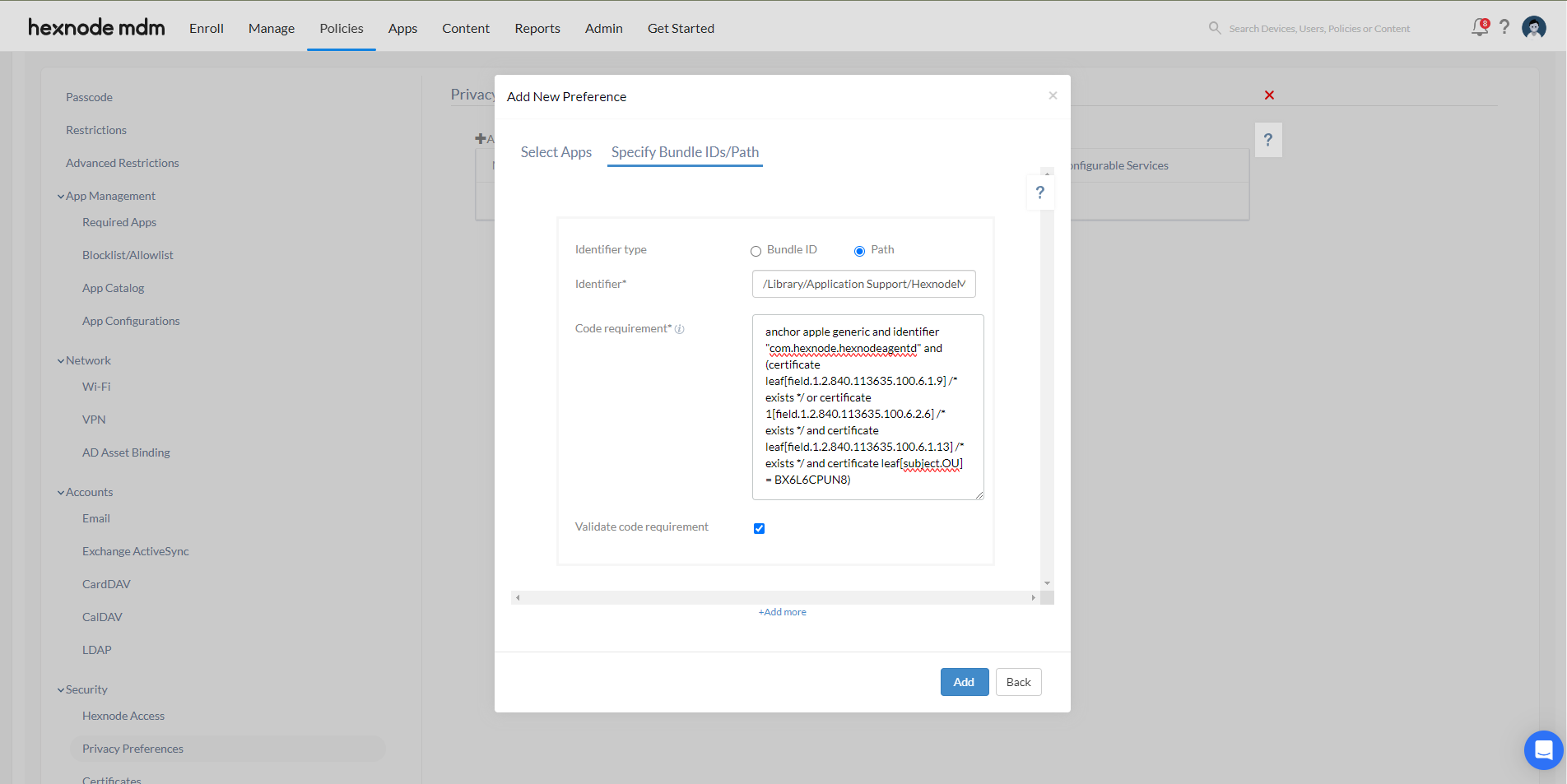Click the hexnode mdm logo
1567x784 pixels.
pyautogui.click(x=96, y=27)
